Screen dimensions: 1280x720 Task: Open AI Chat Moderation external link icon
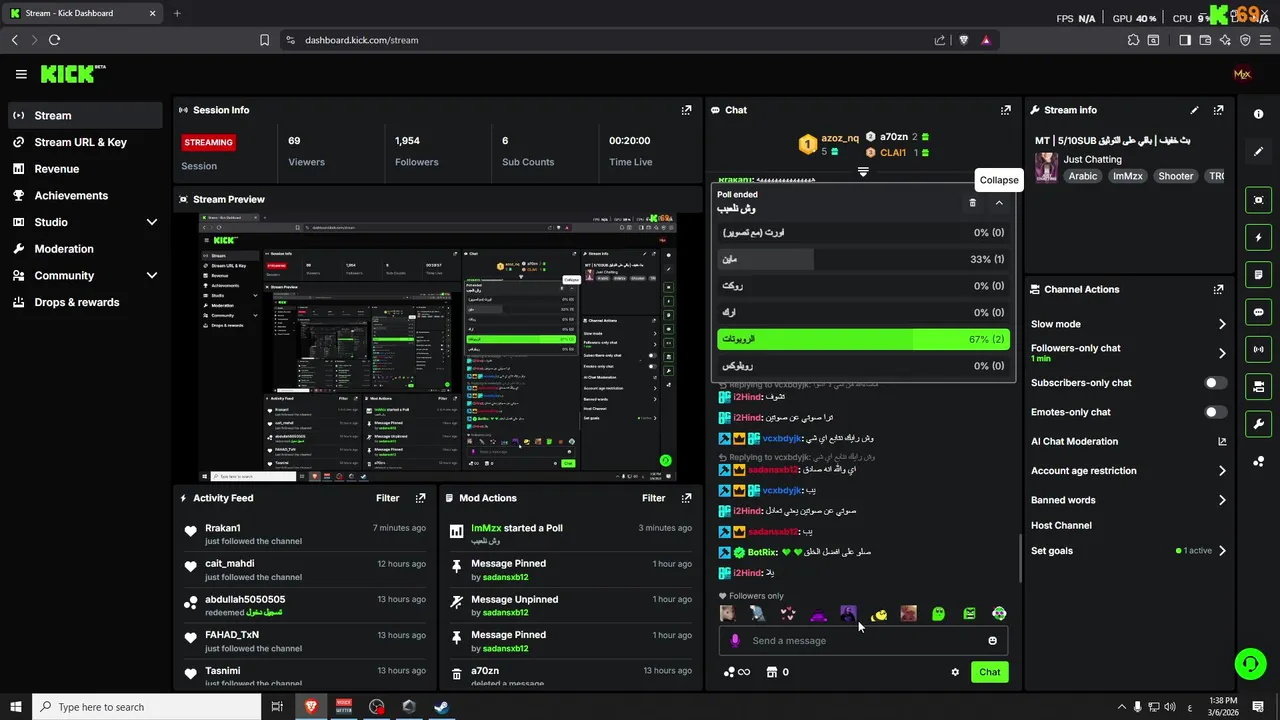tap(1222, 441)
